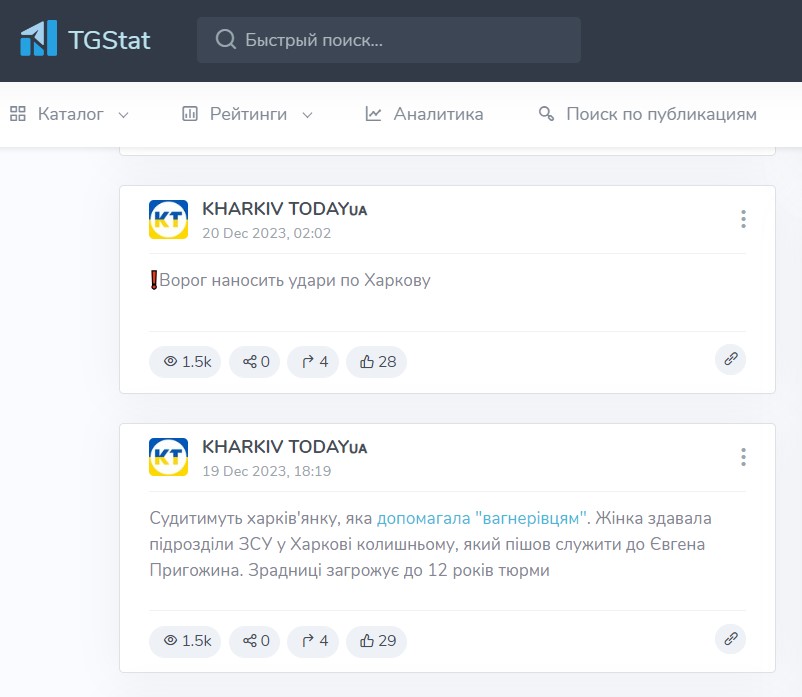Click shares count 0 on 20 Dec post
The width and height of the screenshot is (802, 697).
tap(255, 362)
